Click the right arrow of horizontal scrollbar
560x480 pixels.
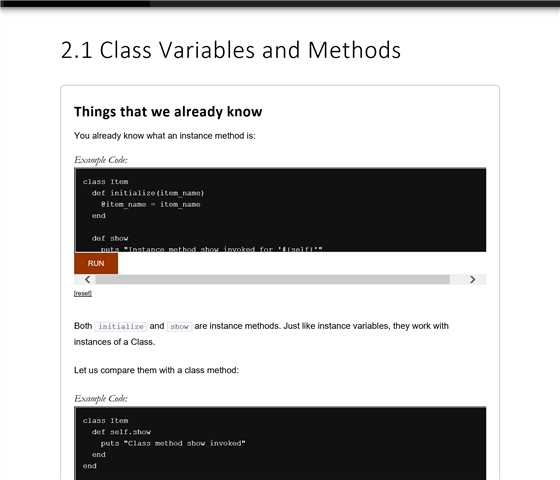(472, 279)
